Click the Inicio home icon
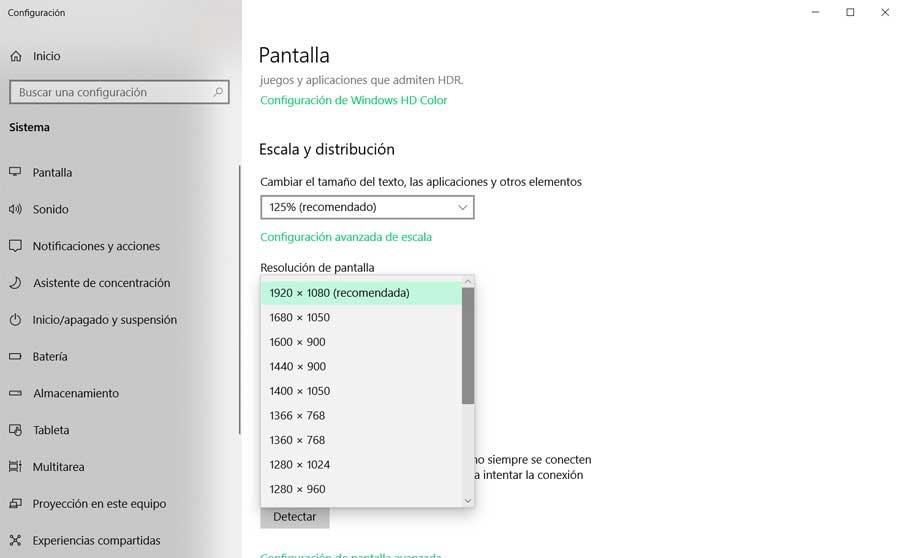This screenshot has width=900, height=558. click(x=16, y=56)
